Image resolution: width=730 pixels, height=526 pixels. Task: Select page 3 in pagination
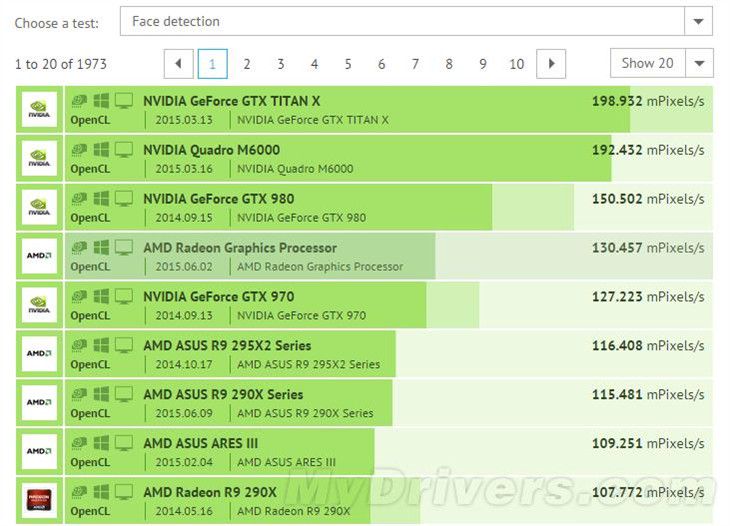[x=281, y=64]
